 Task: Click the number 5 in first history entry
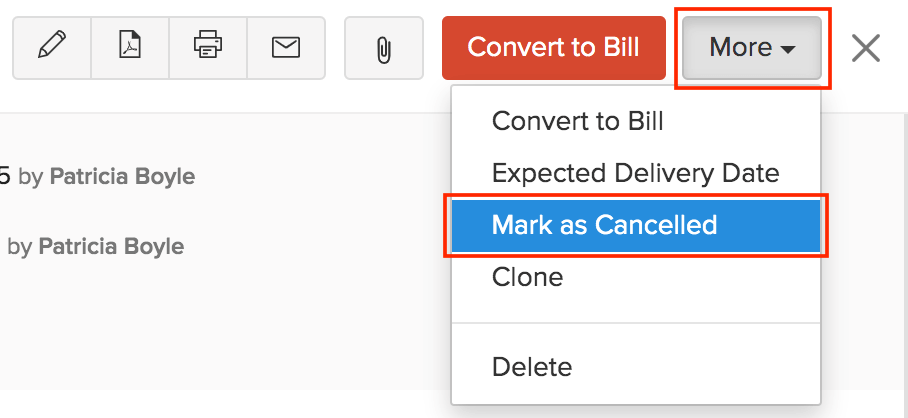coord(5,177)
